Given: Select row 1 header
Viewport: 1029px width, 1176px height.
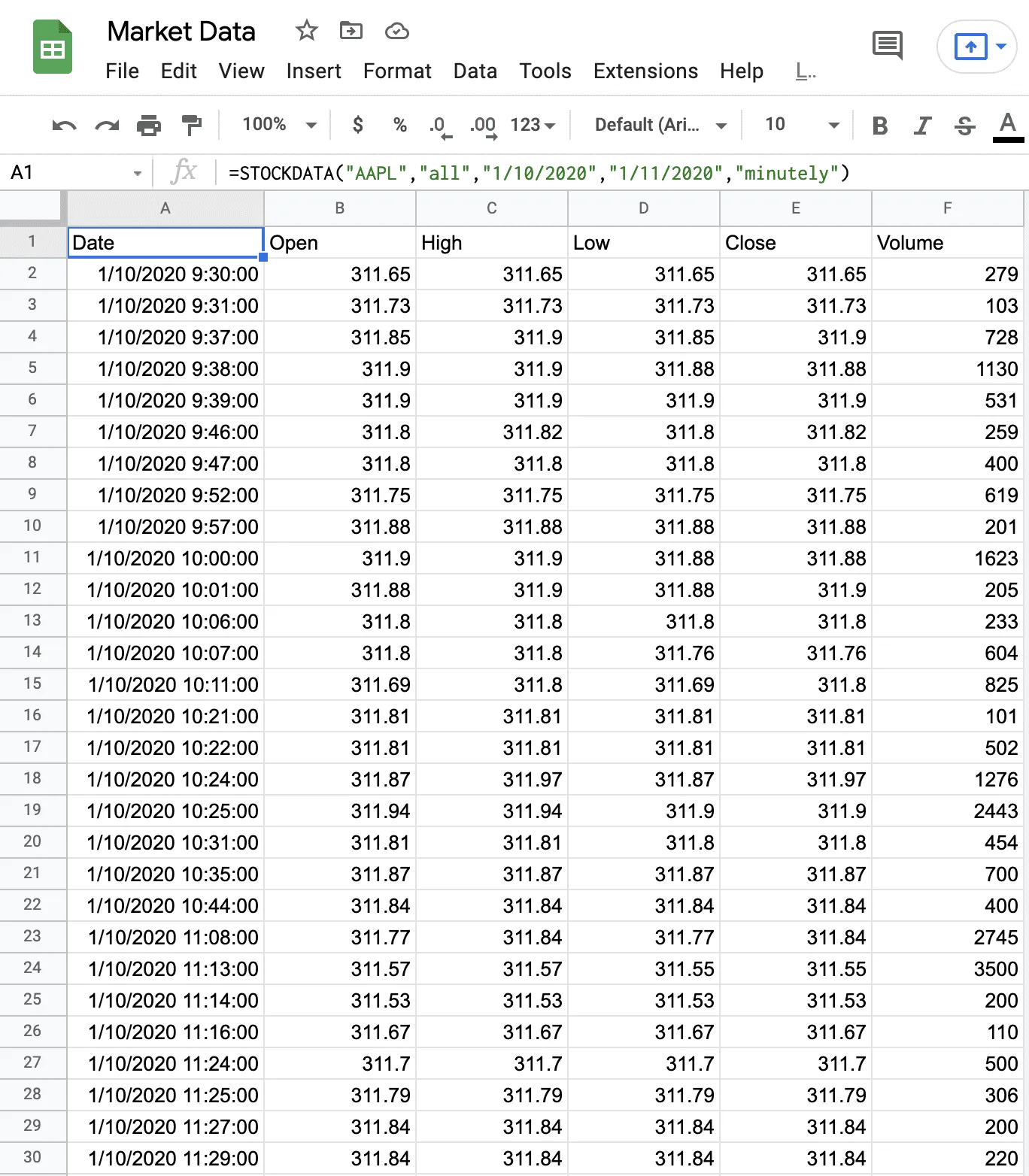Looking at the screenshot, I should pyautogui.click(x=32, y=241).
